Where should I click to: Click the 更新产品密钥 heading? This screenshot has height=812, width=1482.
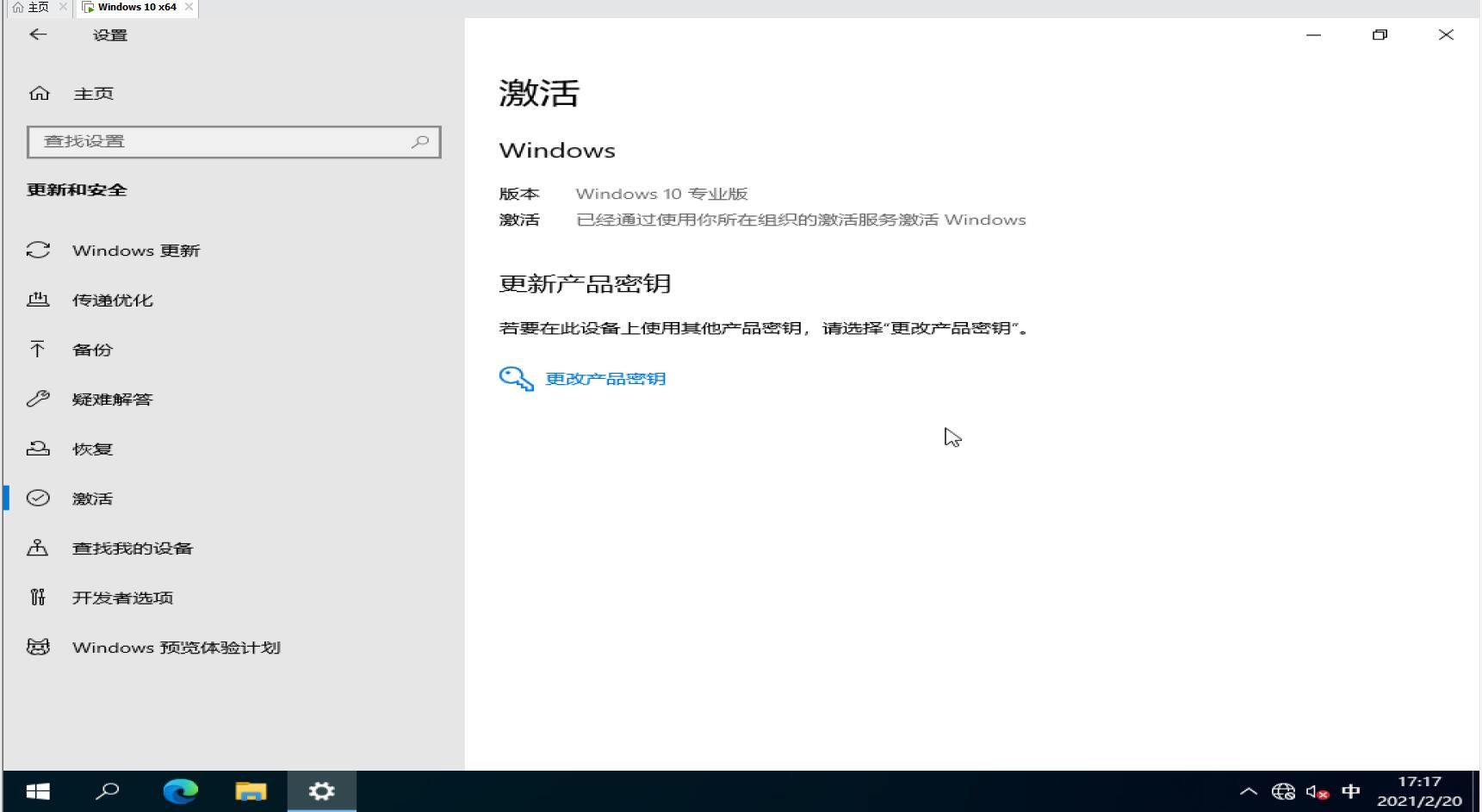pos(585,283)
